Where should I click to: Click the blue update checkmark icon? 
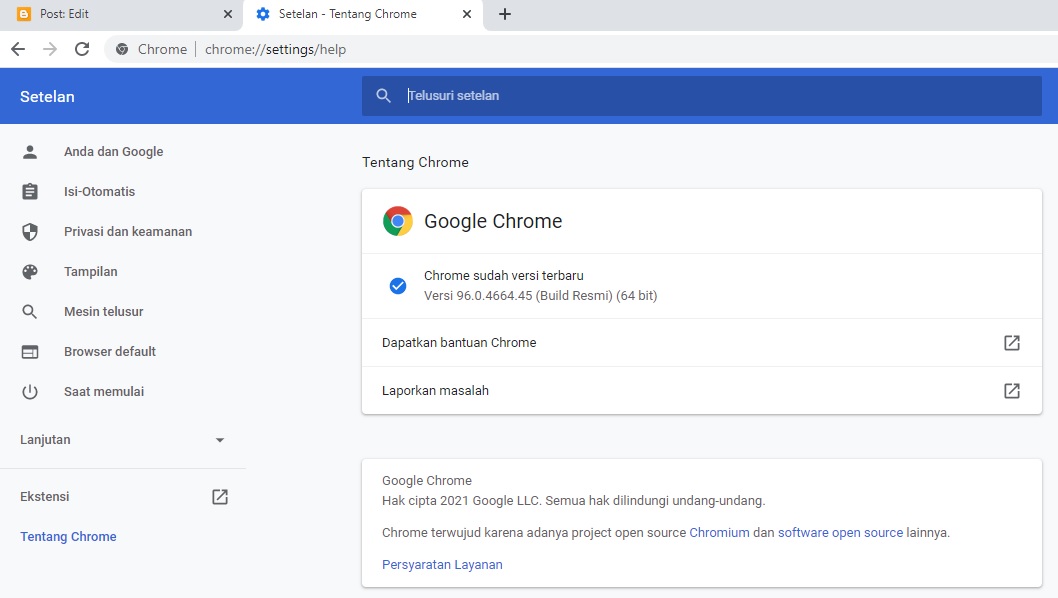point(397,285)
